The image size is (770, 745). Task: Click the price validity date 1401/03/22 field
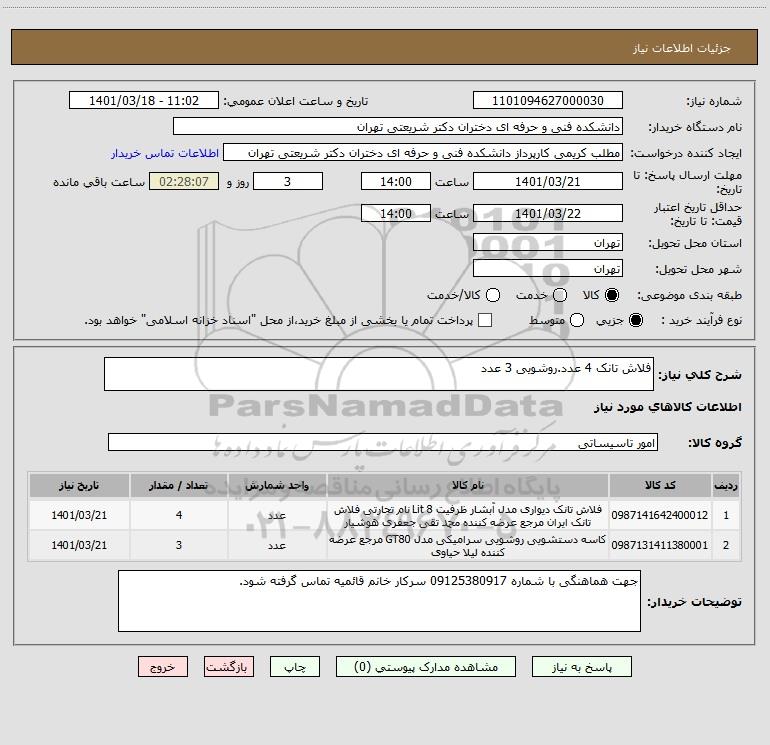coord(548,213)
